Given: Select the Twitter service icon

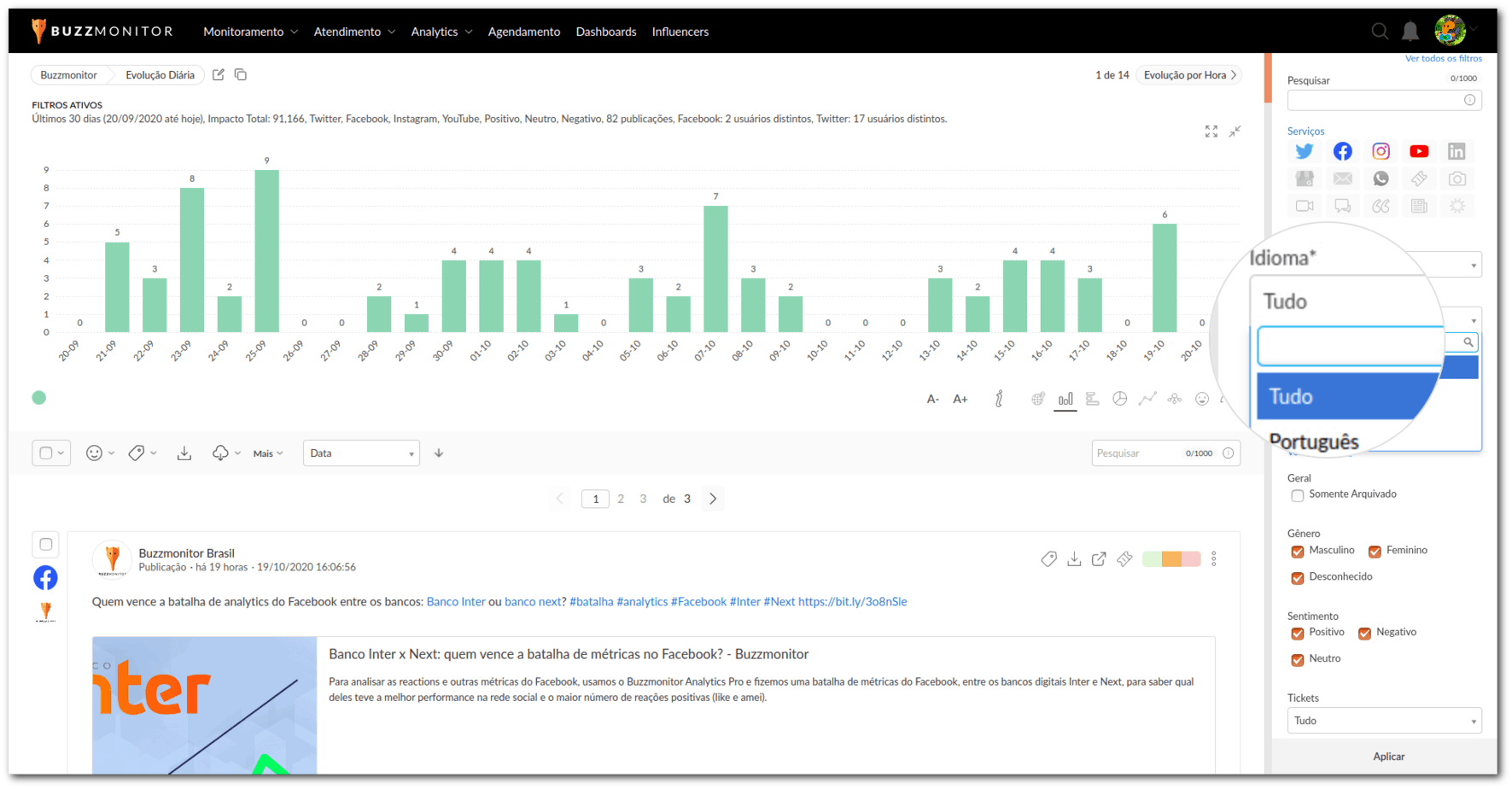Looking at the screenshot, I should point(1304,151).
